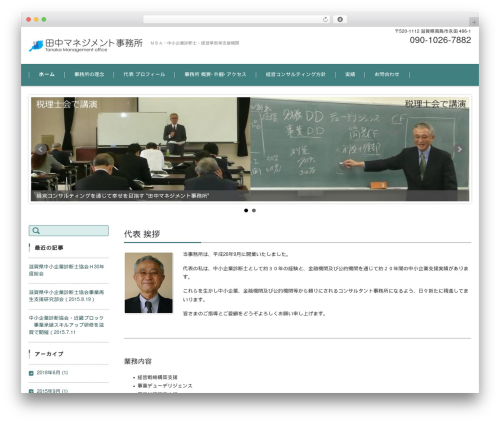This screenshot has width=500, height=423.
Task: Expand the 2018年6月 archive plus icon
Action: click(x=31, y=373)
